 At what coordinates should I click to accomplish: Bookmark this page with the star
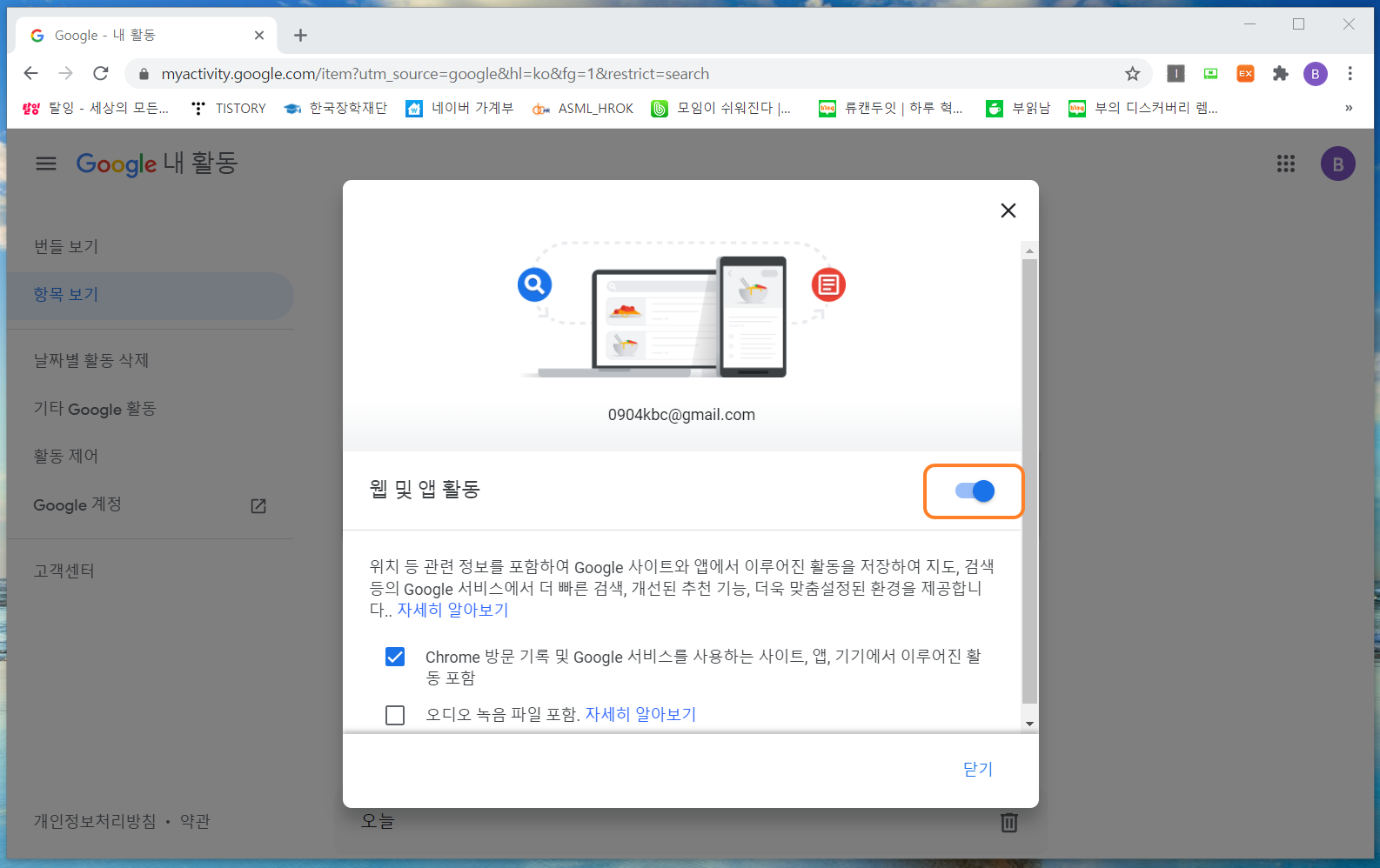pos(1132,74)
